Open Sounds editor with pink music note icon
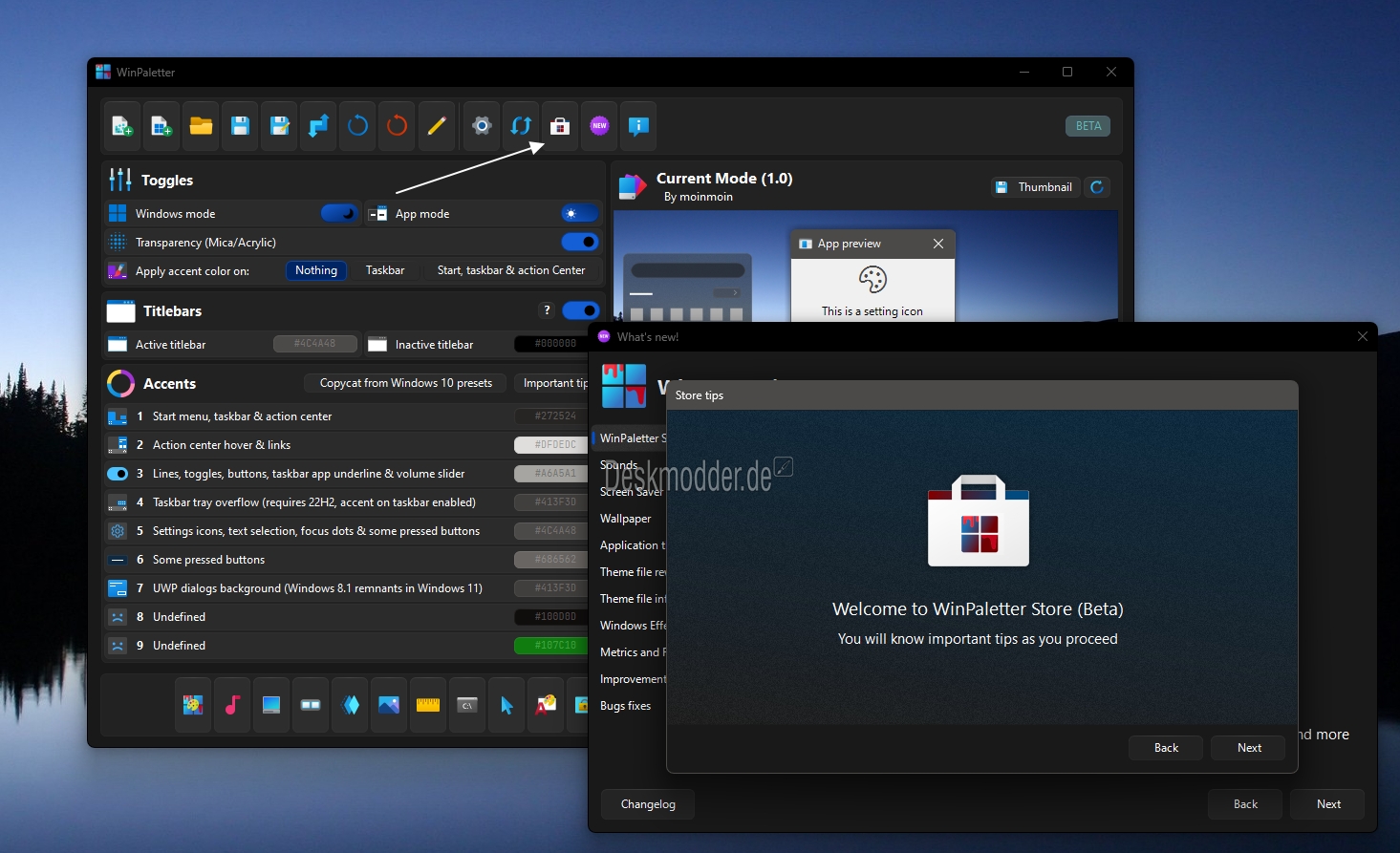1400x853 pixels. [232, 705]
